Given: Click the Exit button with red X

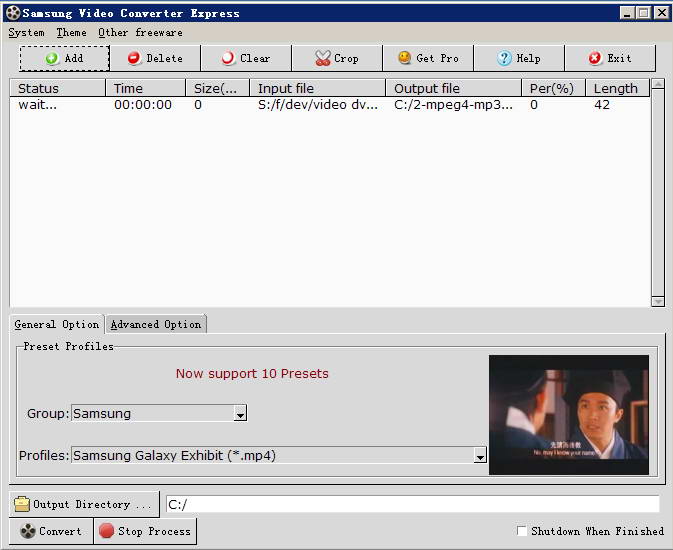Looking at the screenshot, I should (610, 58).
